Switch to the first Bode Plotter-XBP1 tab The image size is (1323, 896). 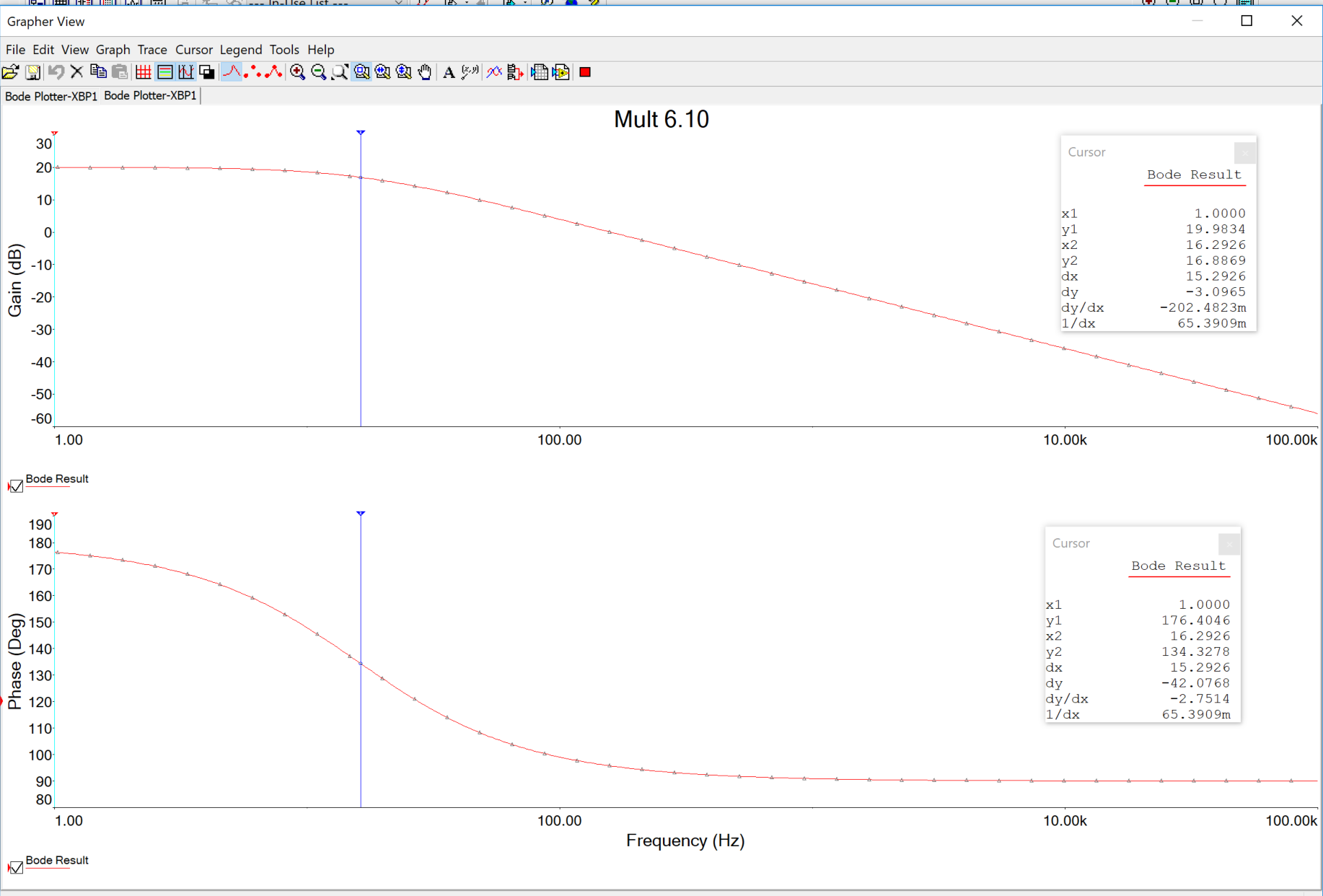[50, 96]
